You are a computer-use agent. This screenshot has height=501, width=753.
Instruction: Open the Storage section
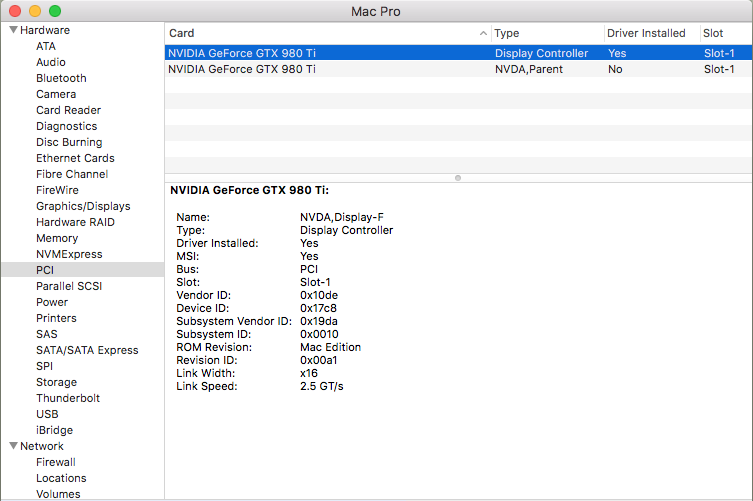click(57, 382)
